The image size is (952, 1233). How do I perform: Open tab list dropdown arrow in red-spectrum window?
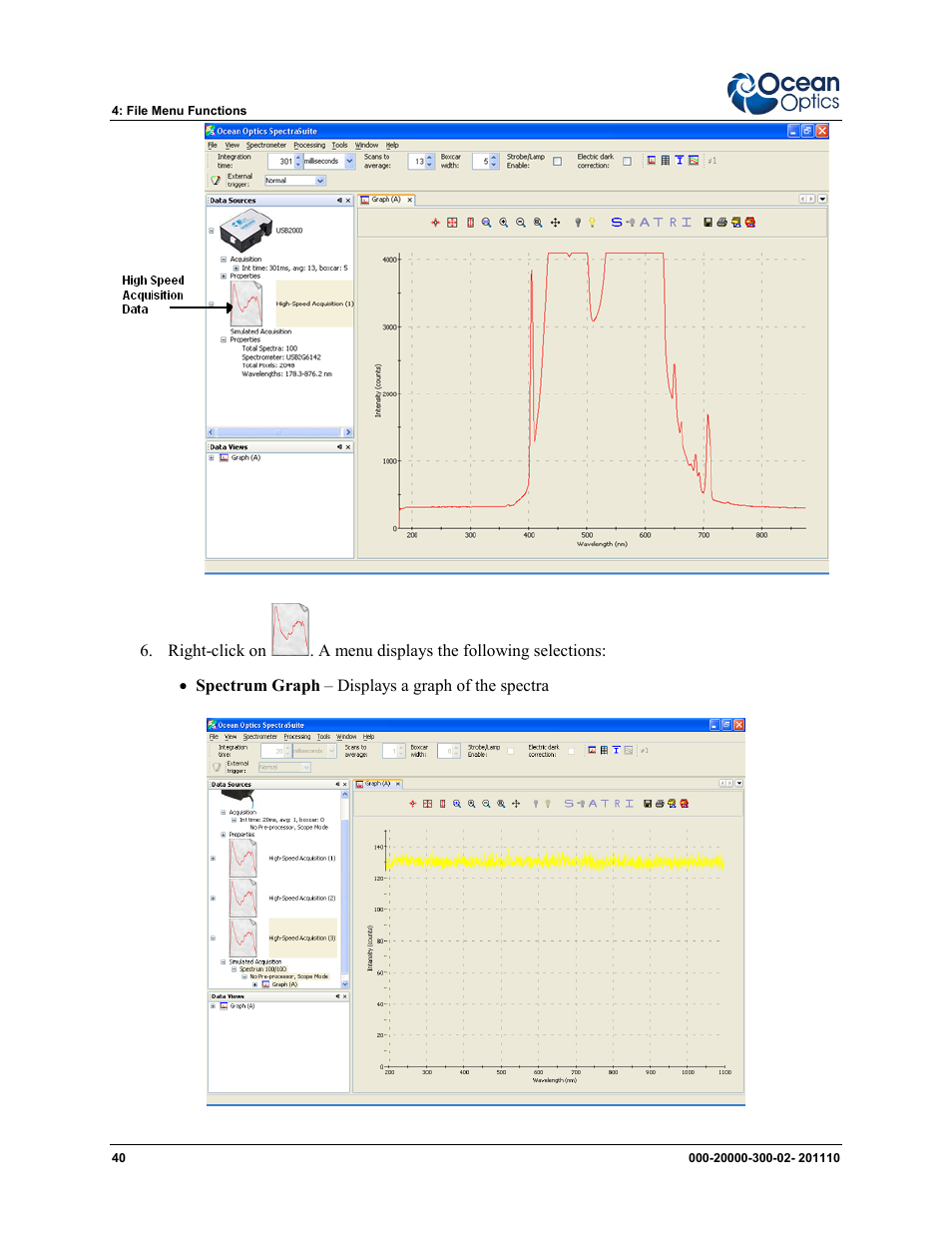(x=822, y=199)
